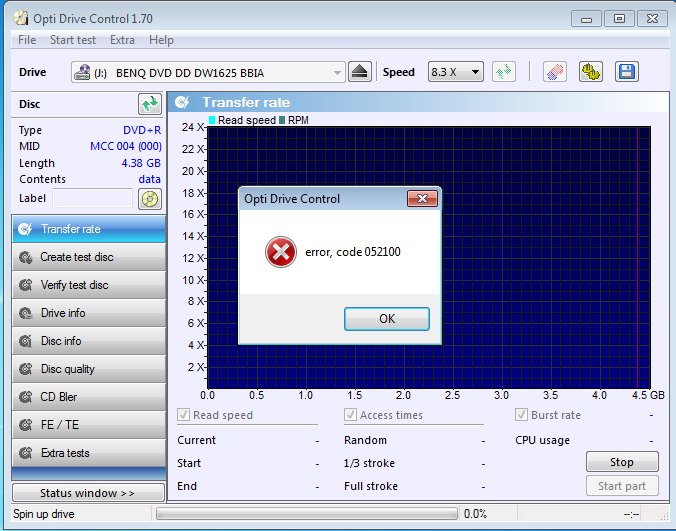Click the Extra tests sidebar icon
Viewport: 676px width, 531px height.
point(25,453)
